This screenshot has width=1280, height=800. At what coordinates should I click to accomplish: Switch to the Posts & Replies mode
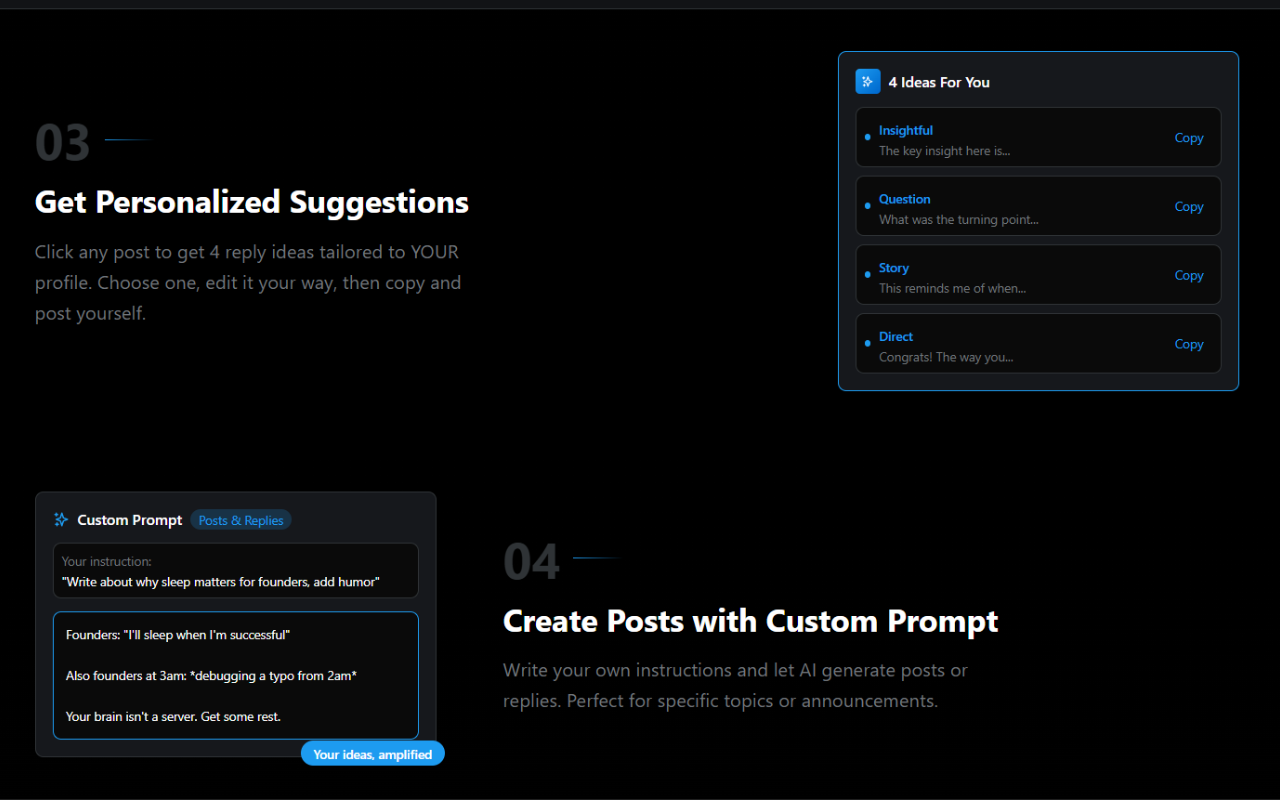pos(241,519)
